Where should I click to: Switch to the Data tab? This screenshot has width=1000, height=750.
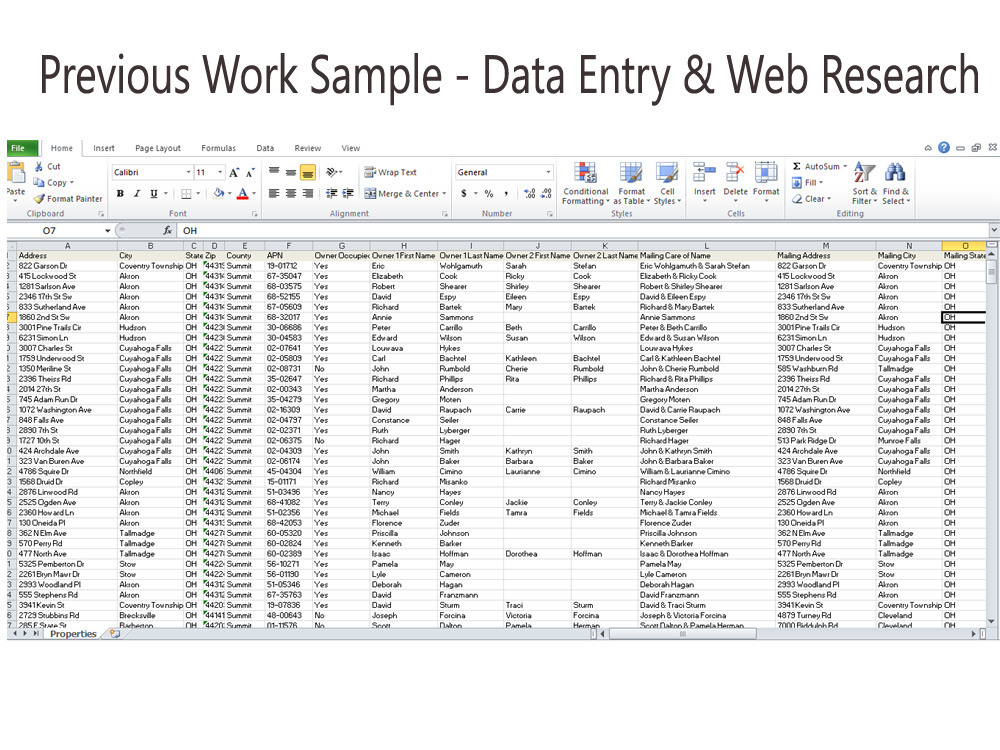265,148
